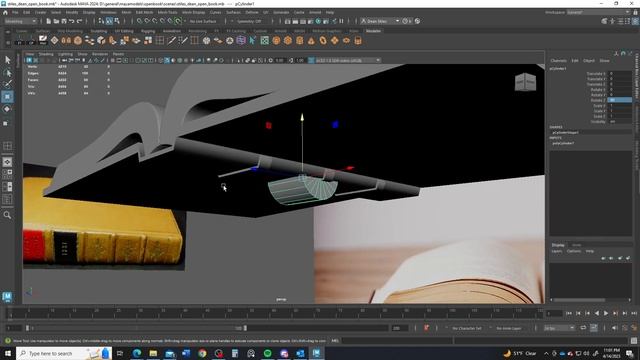Click the Redo arrow icon
The height and width of the screenshot is (360, 640).
point(80,21)
